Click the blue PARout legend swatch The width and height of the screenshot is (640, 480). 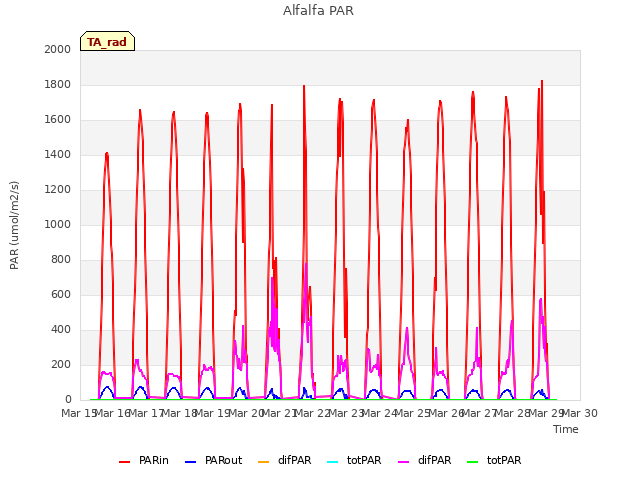tap(191, 462)
